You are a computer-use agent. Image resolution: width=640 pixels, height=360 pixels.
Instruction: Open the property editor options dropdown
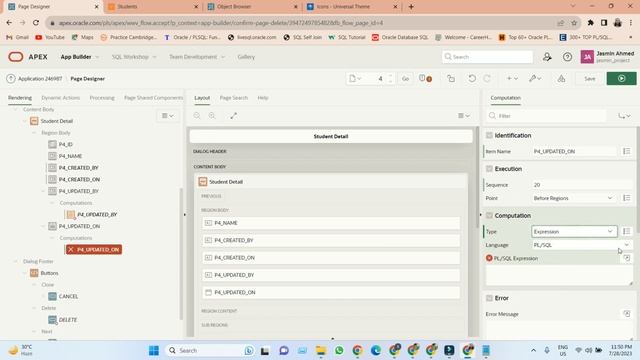(624, 116)
